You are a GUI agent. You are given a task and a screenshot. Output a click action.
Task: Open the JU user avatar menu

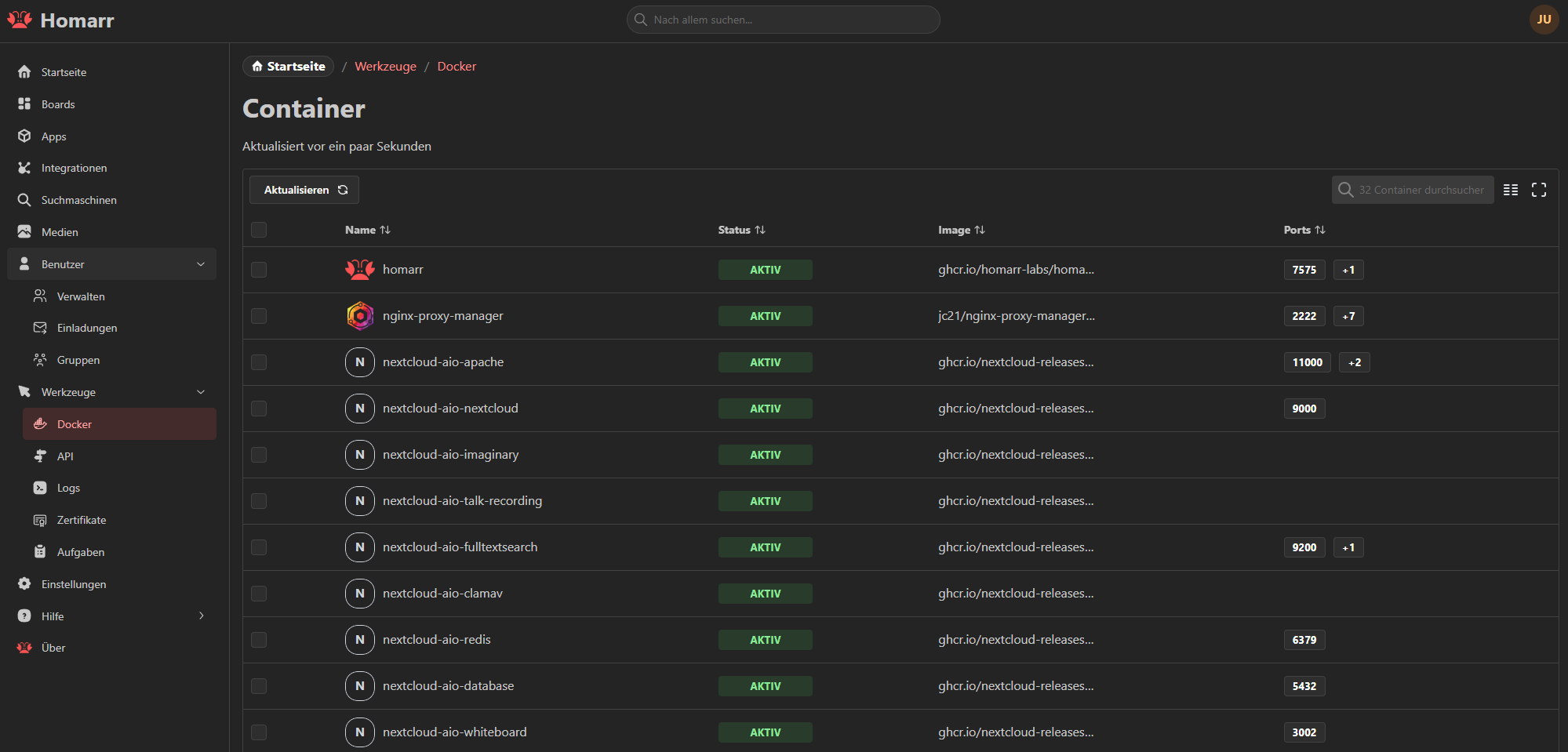(1543, 20)
